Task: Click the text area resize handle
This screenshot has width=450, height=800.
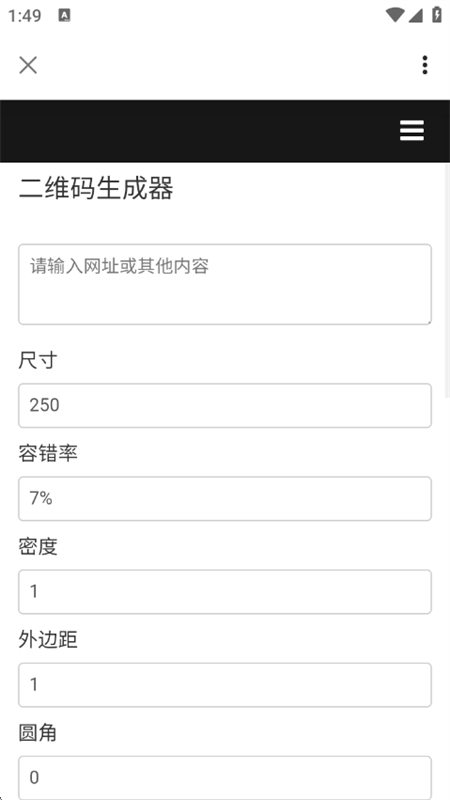Action: click(428, 321)
